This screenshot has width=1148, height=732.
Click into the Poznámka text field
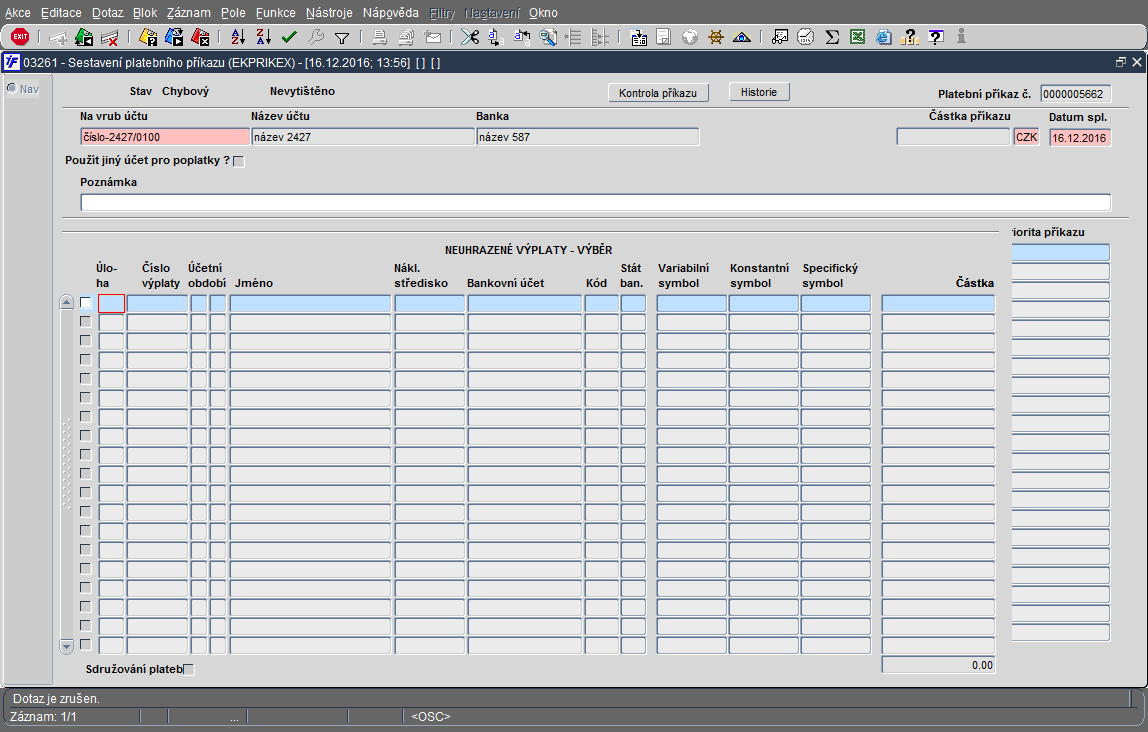point(595,203)
